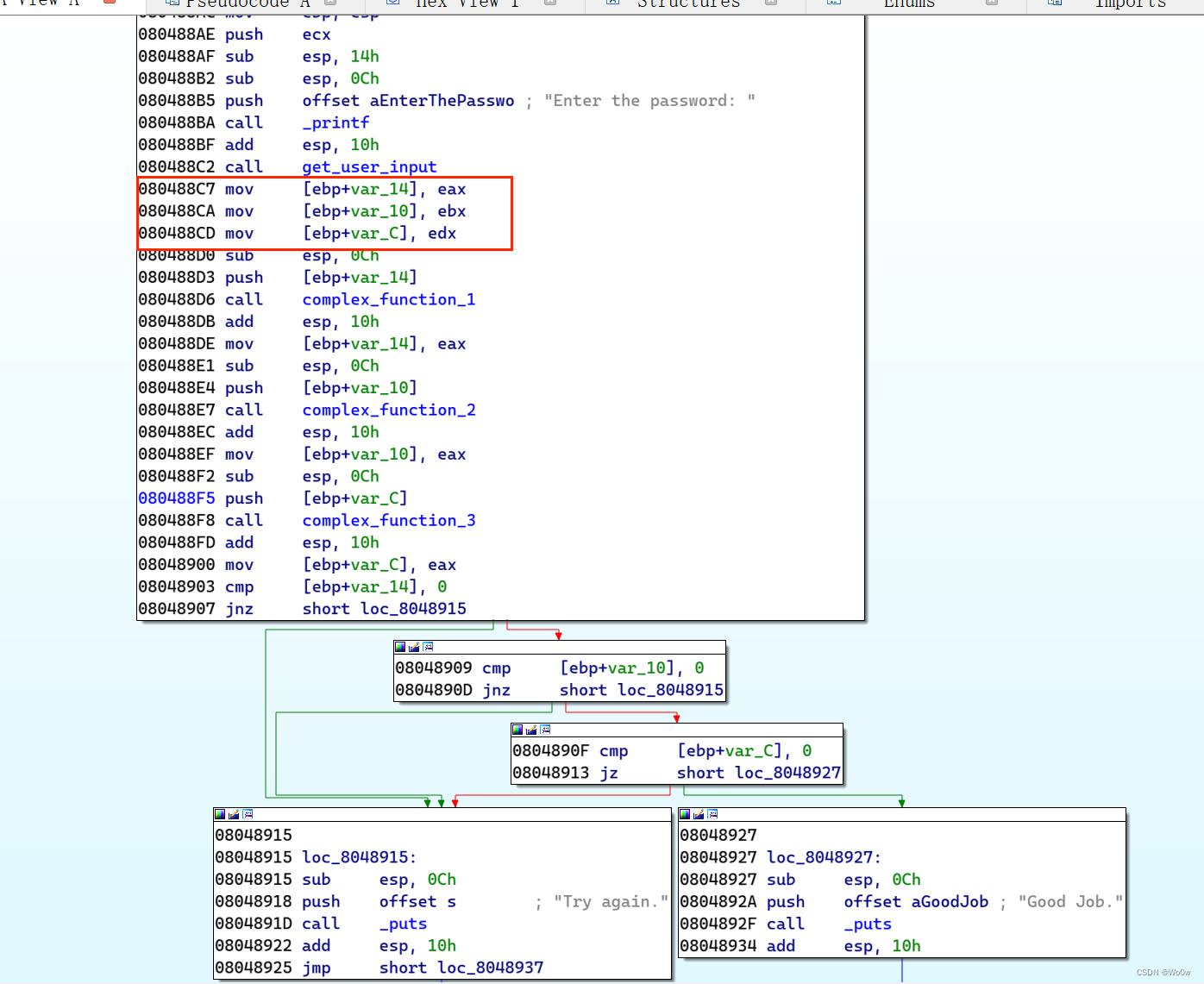Click address 08048903 cmp instruction
This screenshot has width=1204, height=984.
click(292, 587)
